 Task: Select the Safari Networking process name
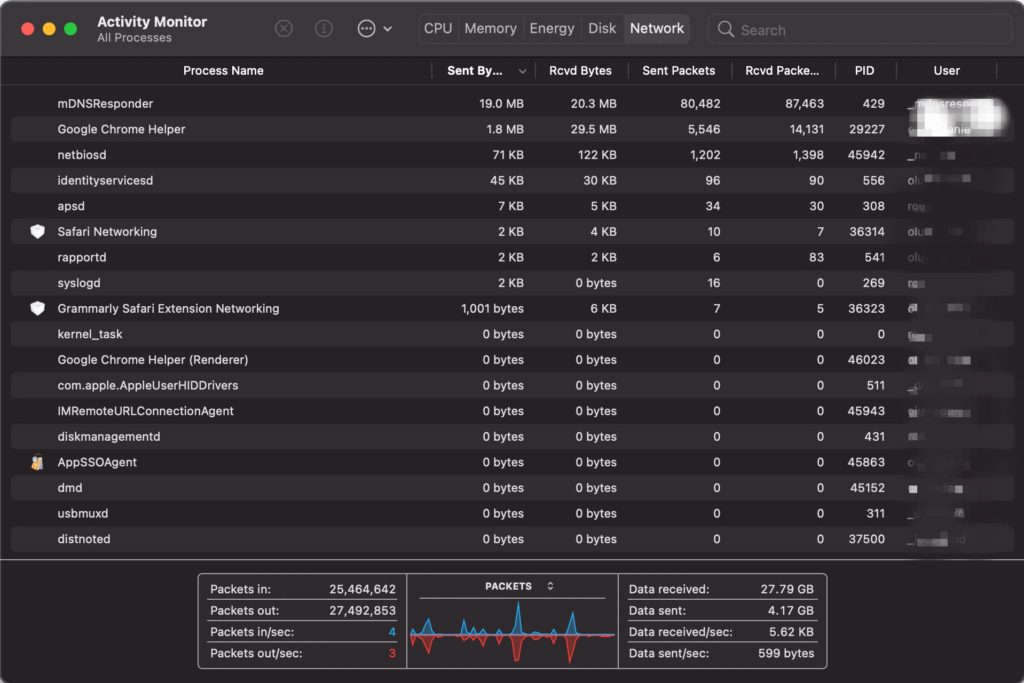click(x=107, y=232)
